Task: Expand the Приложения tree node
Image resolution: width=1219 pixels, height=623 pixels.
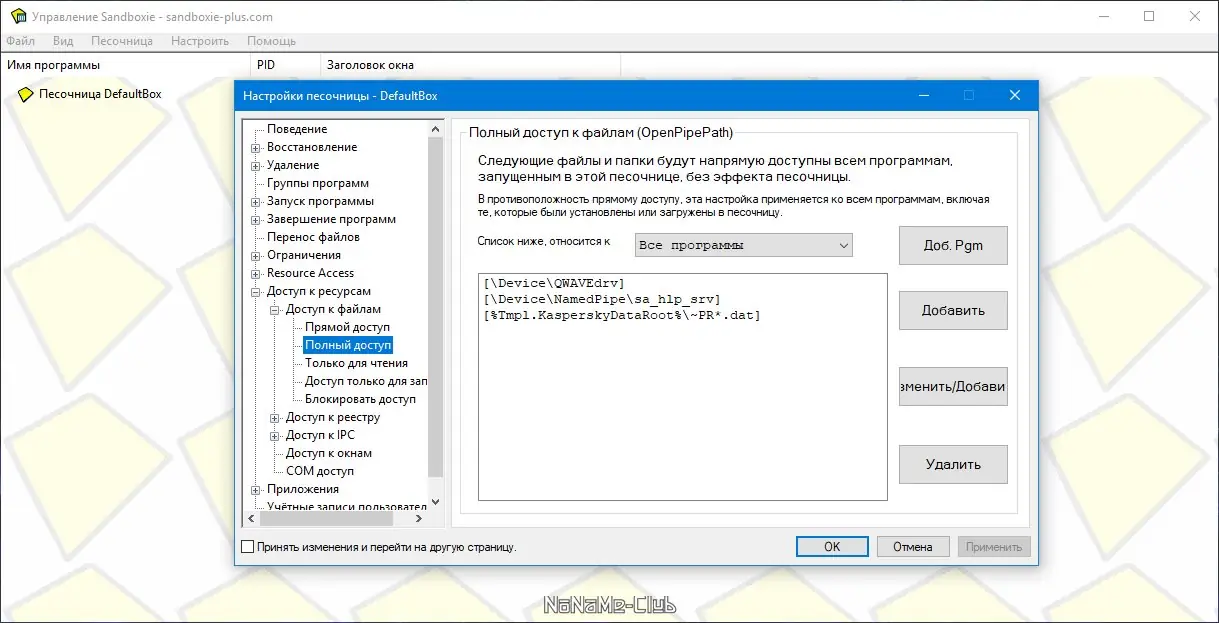Action: click(x=256, y=489)
